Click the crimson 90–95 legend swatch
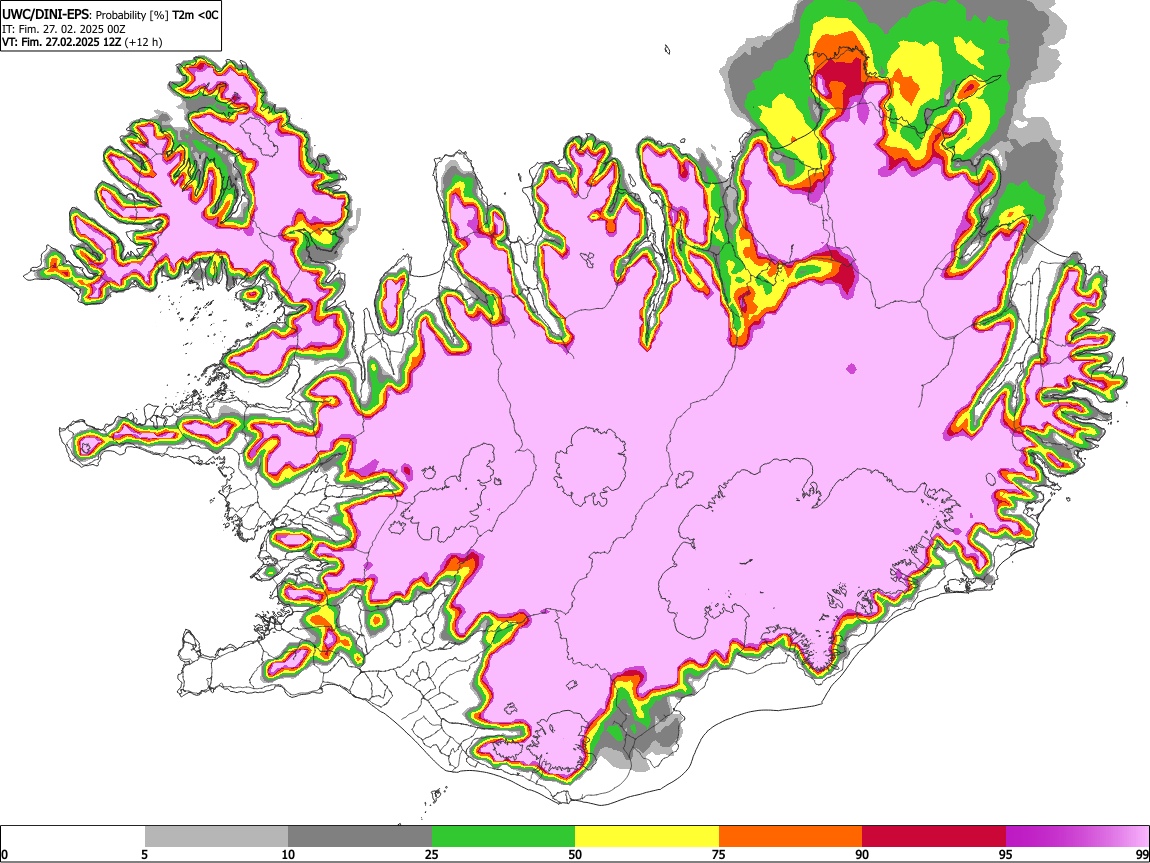This screenshot has width=1150, height=863. click(x=934, y=837)
